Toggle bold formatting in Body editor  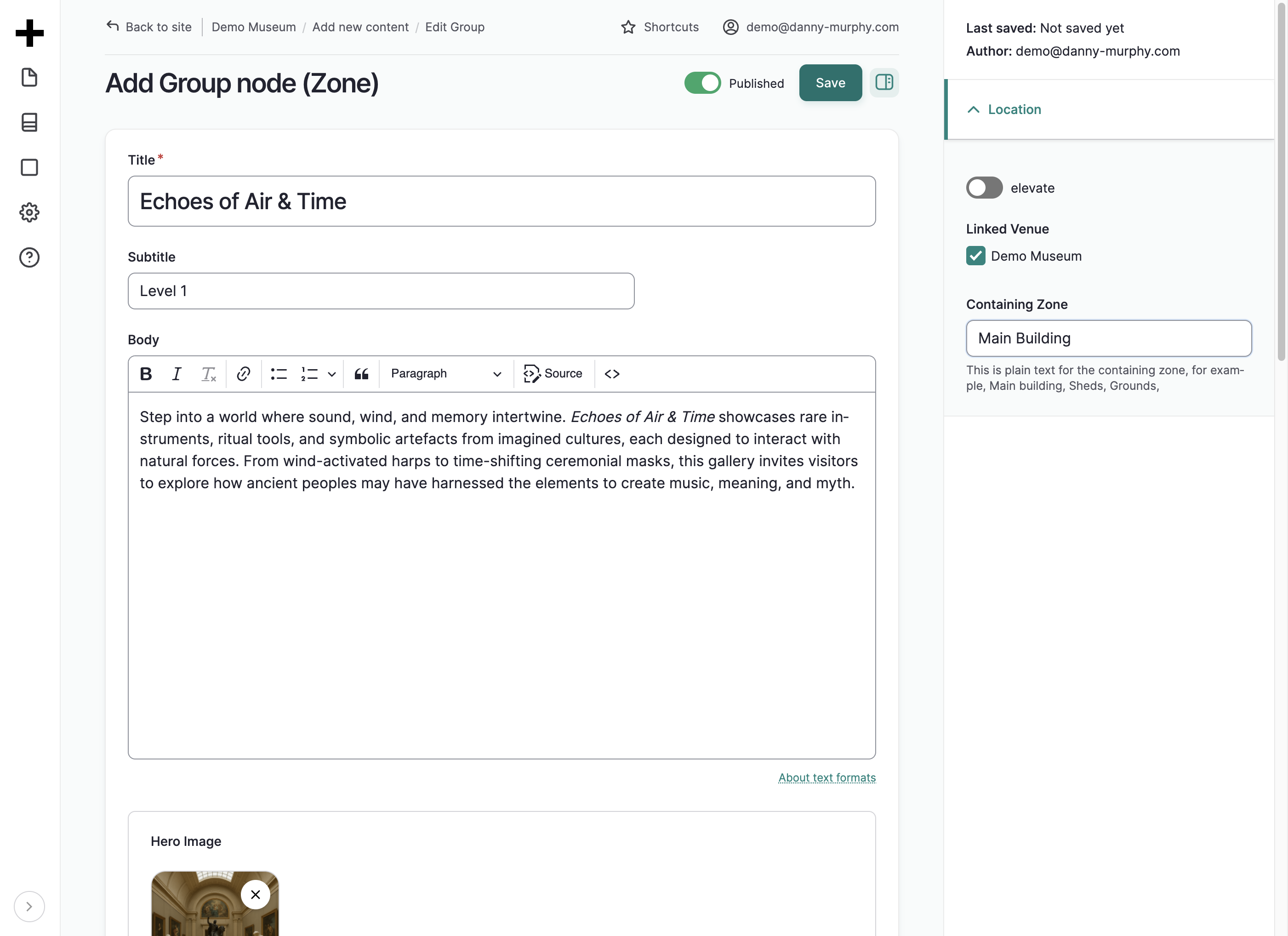click(146, 374)
